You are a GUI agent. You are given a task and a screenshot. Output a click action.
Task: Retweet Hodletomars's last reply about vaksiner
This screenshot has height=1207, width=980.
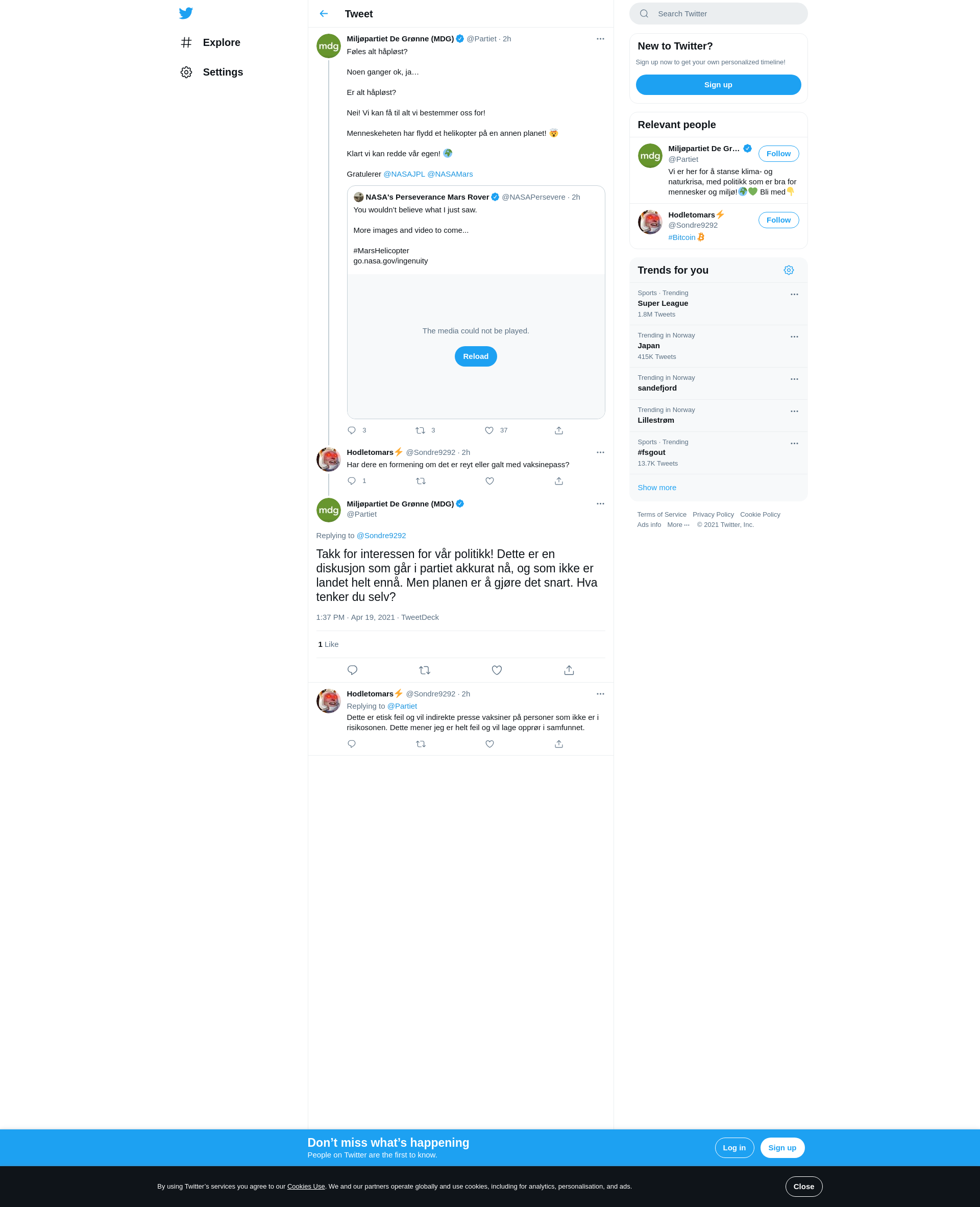(421, 744)
